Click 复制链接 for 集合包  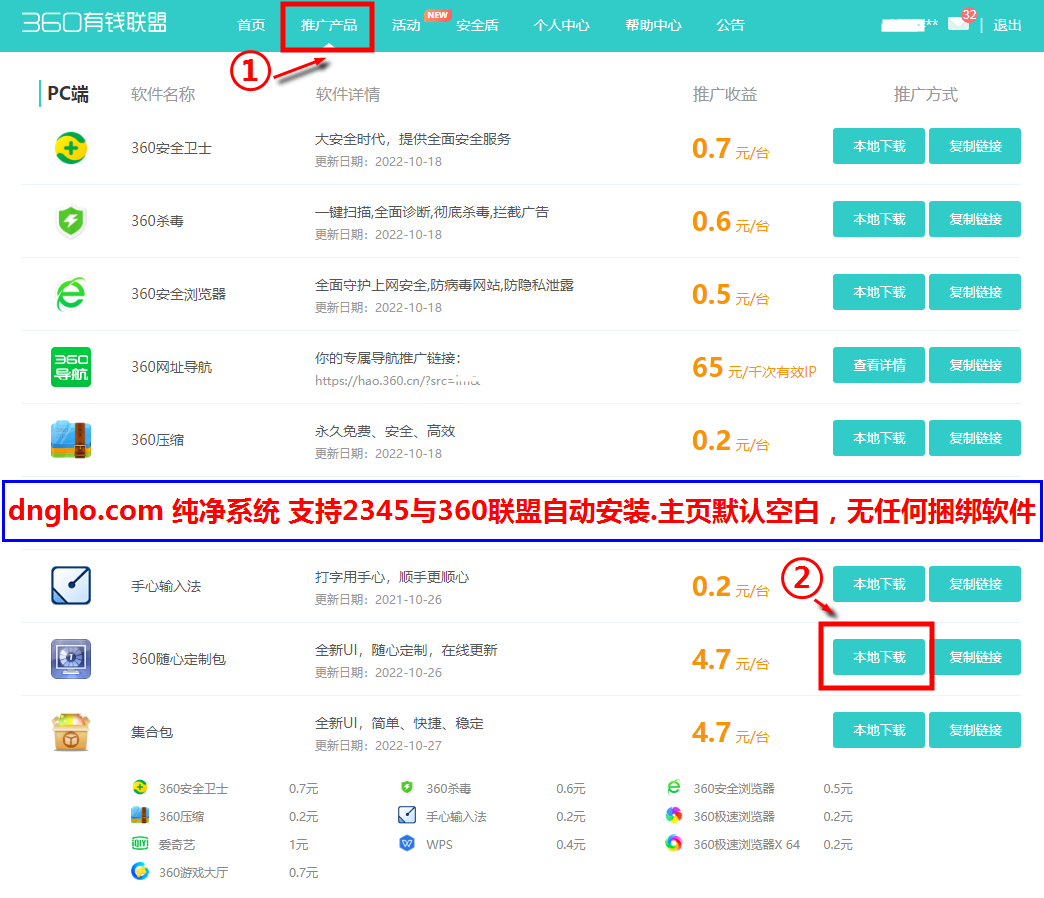point(975,730)
